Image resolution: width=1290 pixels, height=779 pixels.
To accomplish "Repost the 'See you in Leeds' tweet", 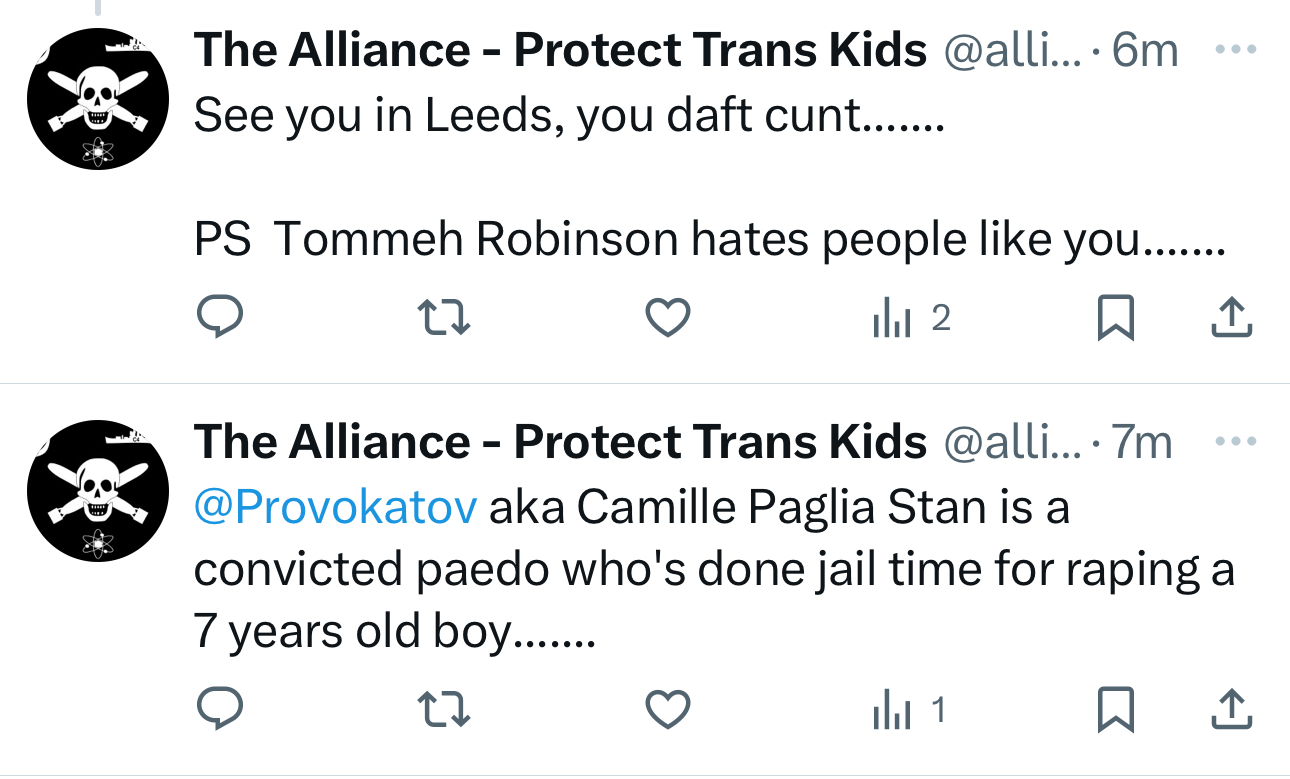I will [443, 318].
